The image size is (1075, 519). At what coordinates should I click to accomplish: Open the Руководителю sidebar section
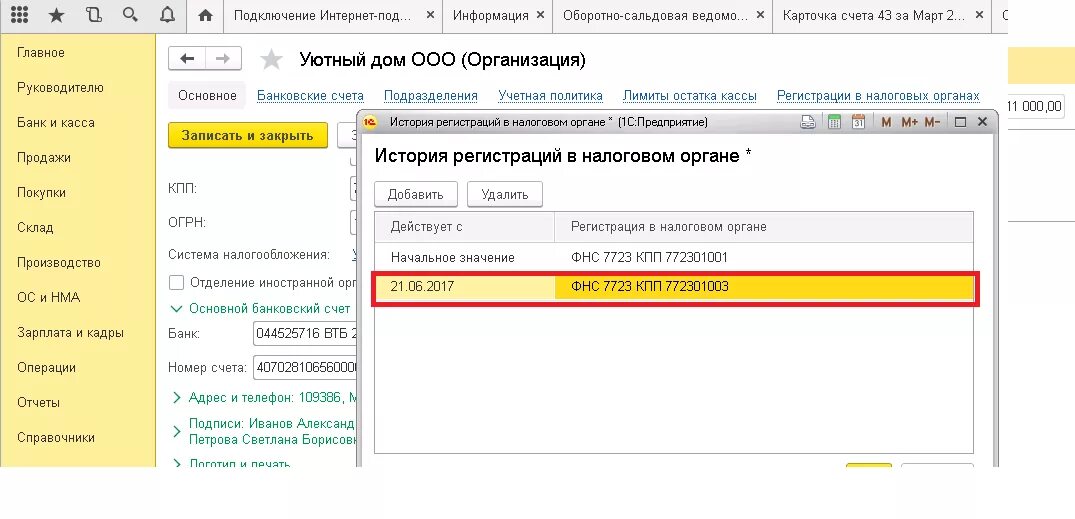[x=60, y=88]
